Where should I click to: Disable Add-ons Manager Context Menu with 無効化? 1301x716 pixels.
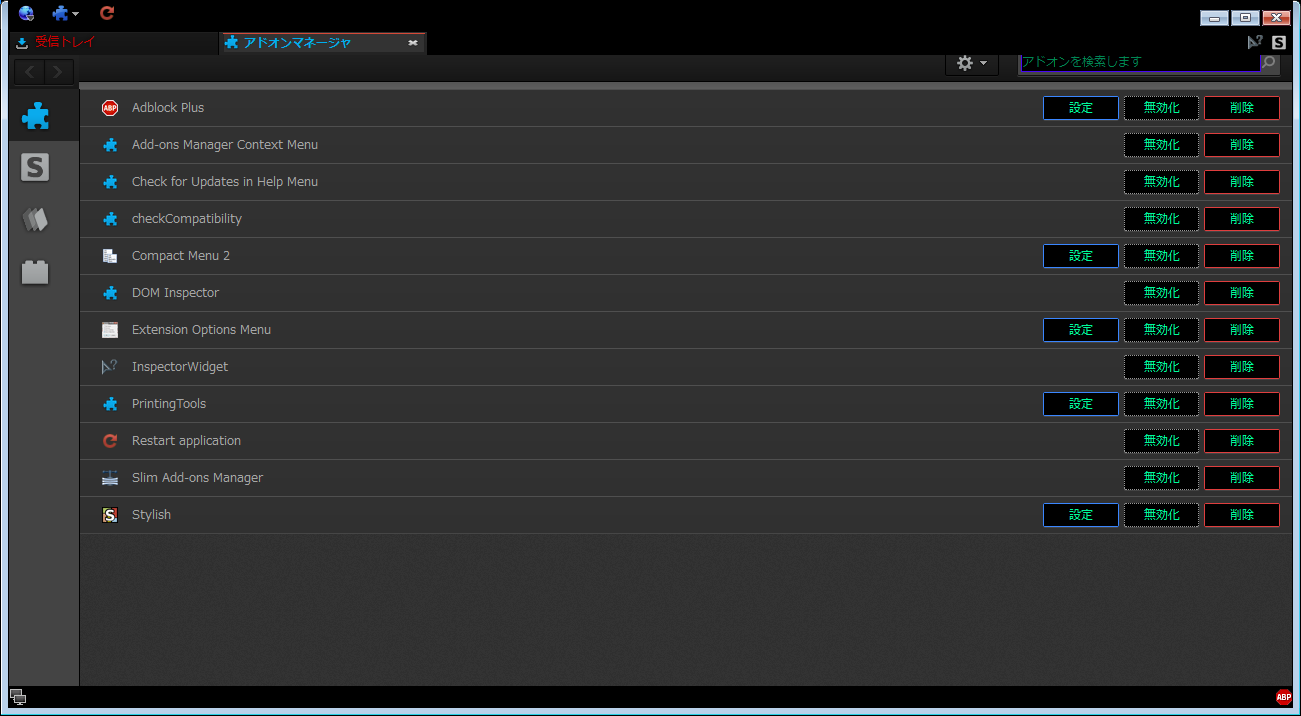pyautogui.click(x=1161, y=145)
